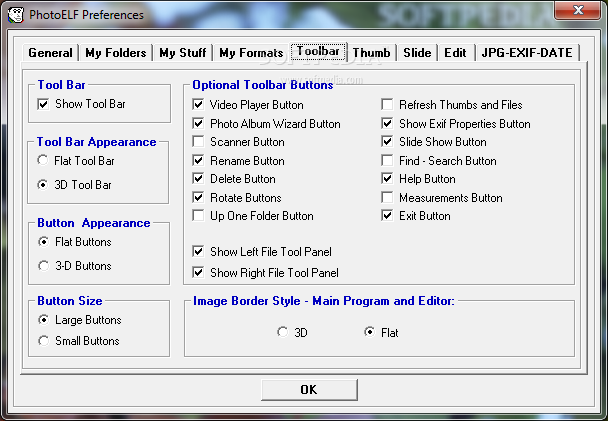Switch to the General tab

tap(50, 53)
